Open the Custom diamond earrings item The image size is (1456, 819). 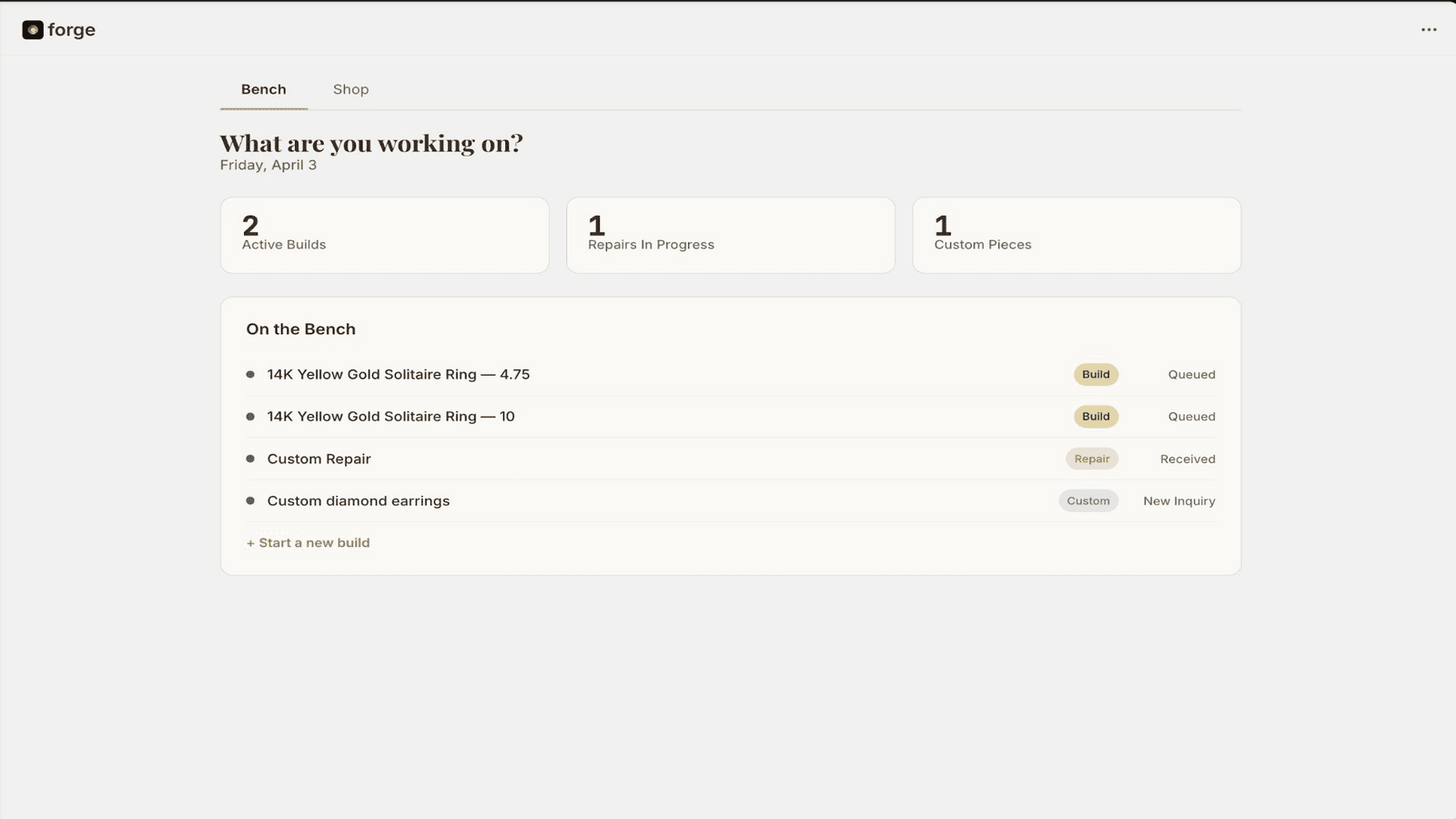pos(731,500)
